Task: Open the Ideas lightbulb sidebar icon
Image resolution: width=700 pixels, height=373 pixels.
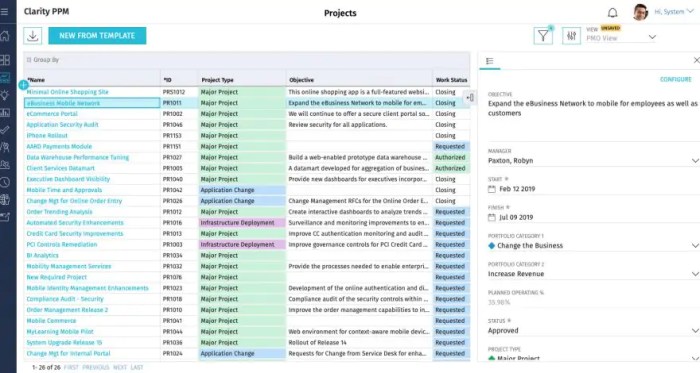Action: [5, 95]
